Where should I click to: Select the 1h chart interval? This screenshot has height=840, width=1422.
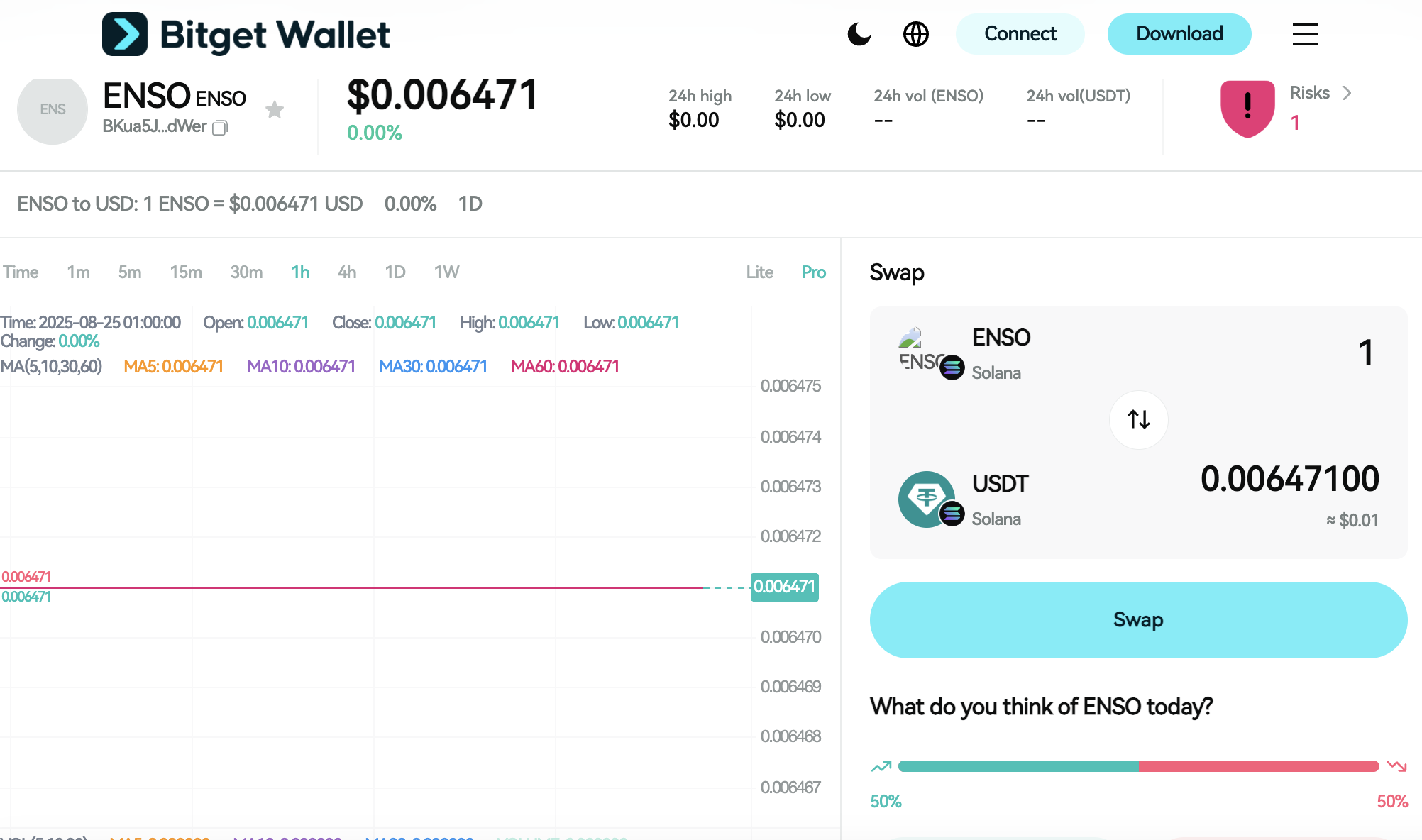click(x=300, y=272)
